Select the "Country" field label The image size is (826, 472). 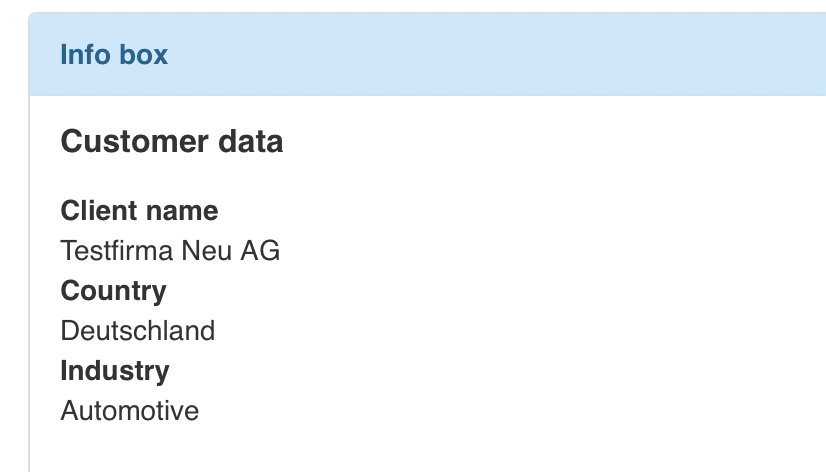pyautogui.click(x=114, y=291)
